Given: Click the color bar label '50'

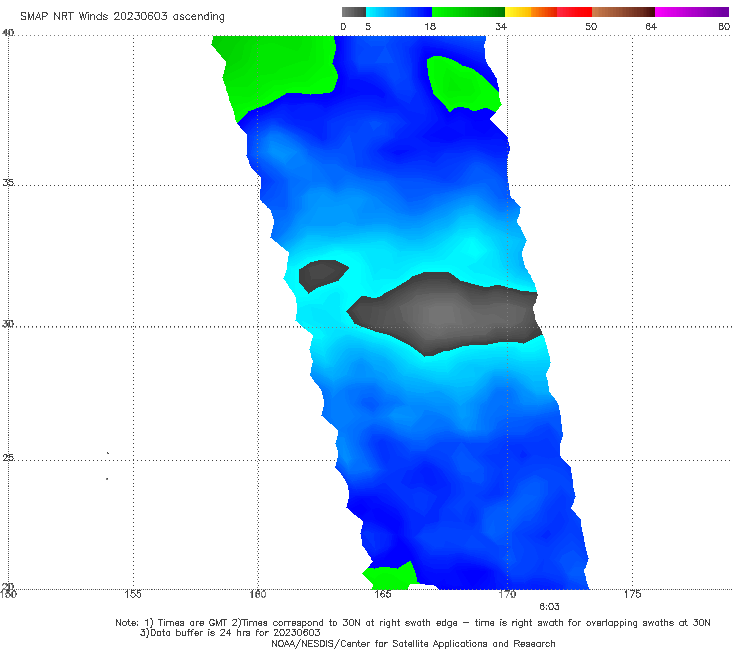Looking at the screenshot, I should pyautogui.click(x=591, y=26).
